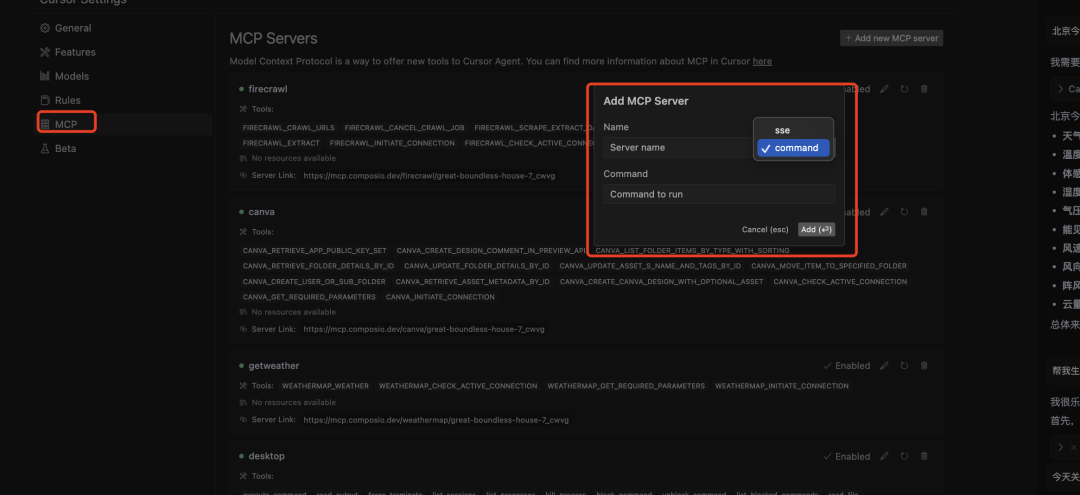This screenshot has width=1080, height=495.
Task: Go to the Features settings section
Action: [75, 52]
